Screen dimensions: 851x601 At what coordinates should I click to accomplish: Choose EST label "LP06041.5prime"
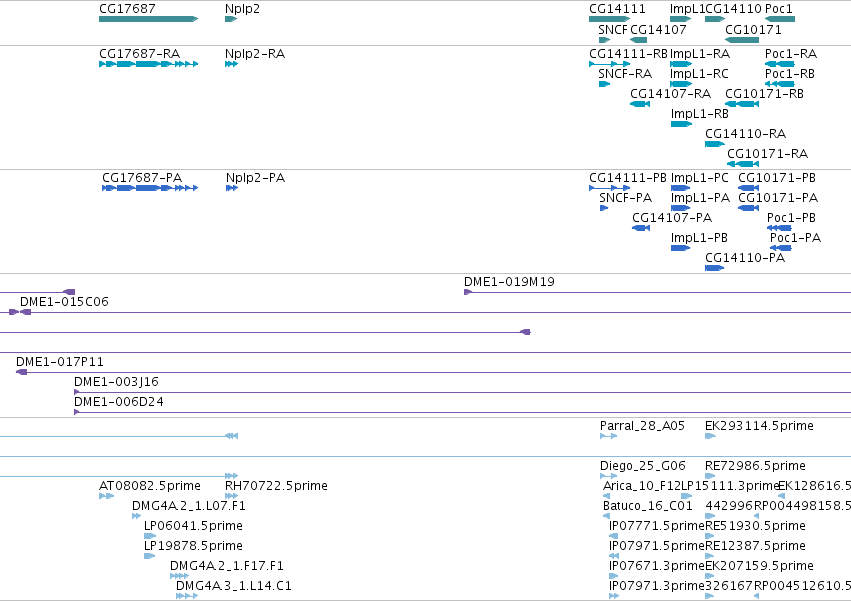tap(193, 526)
